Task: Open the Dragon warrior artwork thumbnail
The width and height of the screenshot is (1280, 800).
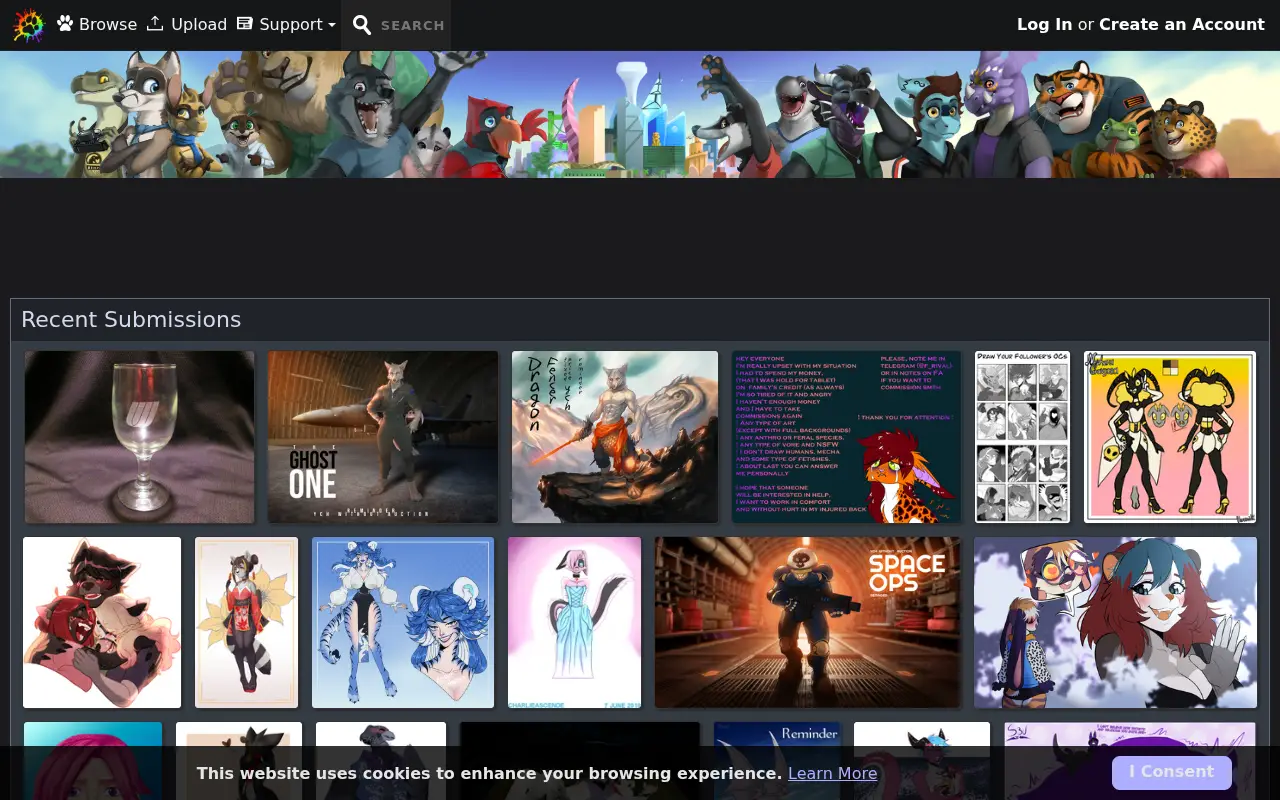Action: [x=615, y=436]
